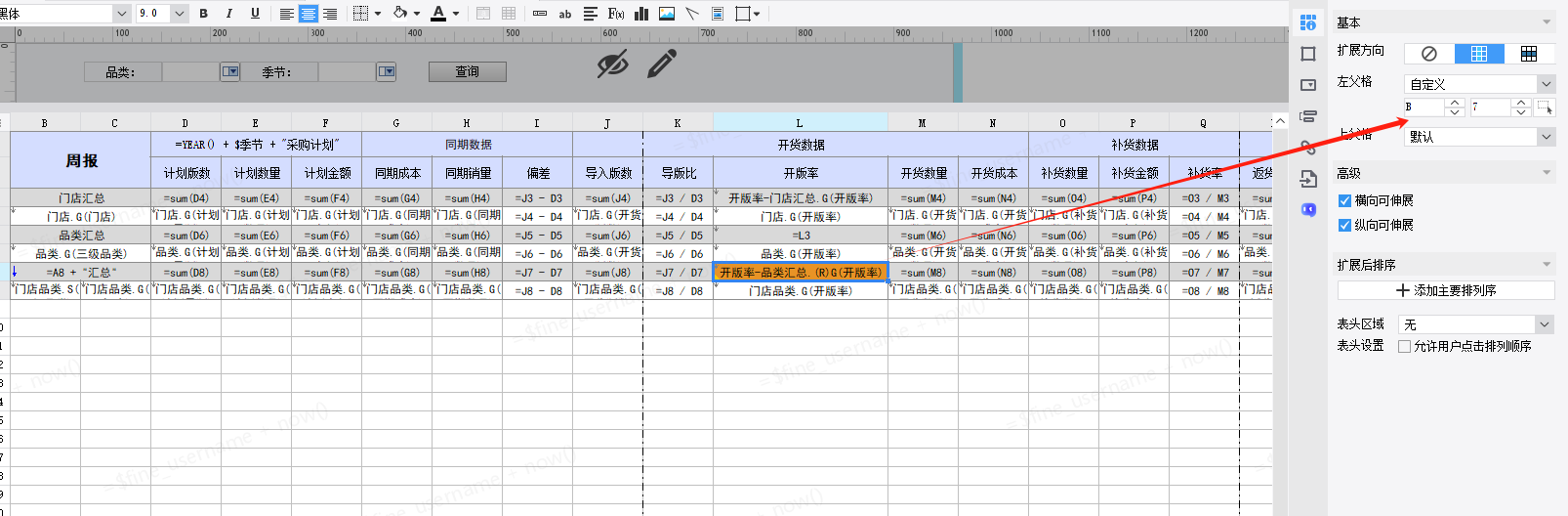The height and width of the screenshot is (516, 1568).
Task: Insert a sub-report element
Action: (x=718, y=14)
